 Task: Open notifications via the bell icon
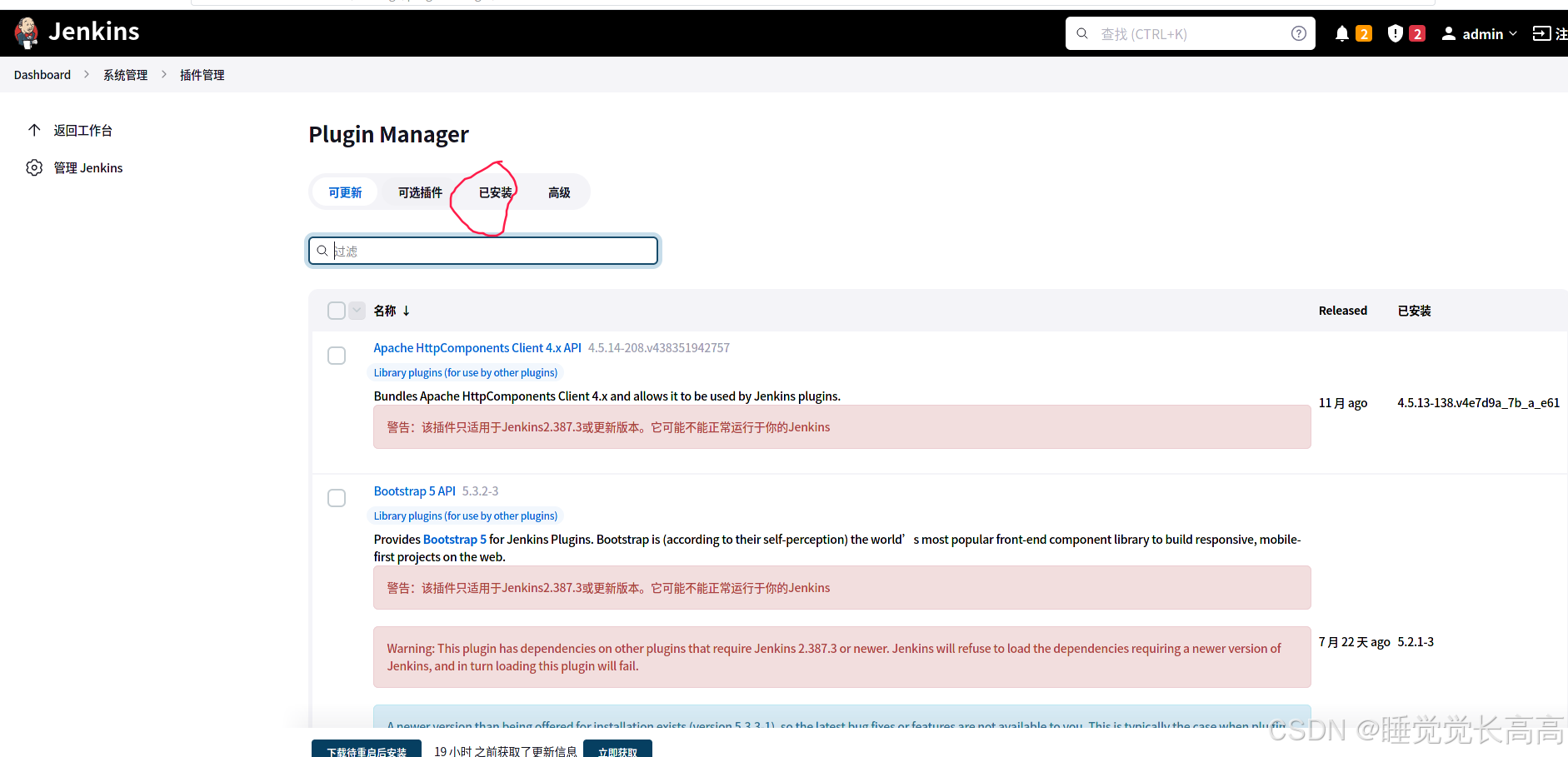pyautogui.click(x=1341, y=33)
